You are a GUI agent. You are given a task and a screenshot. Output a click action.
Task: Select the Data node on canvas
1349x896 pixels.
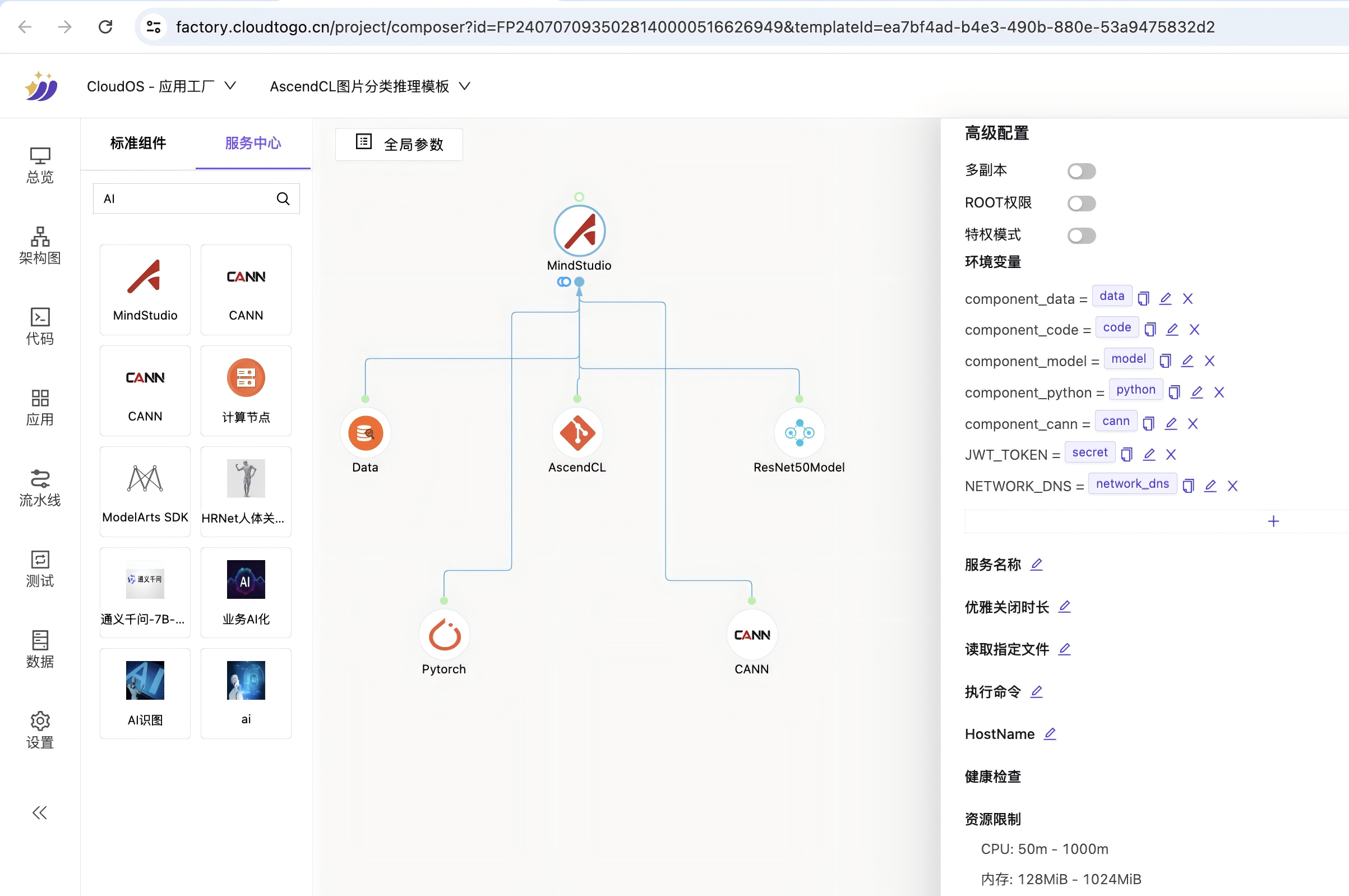pyautogui.click(x=365, y=432)
